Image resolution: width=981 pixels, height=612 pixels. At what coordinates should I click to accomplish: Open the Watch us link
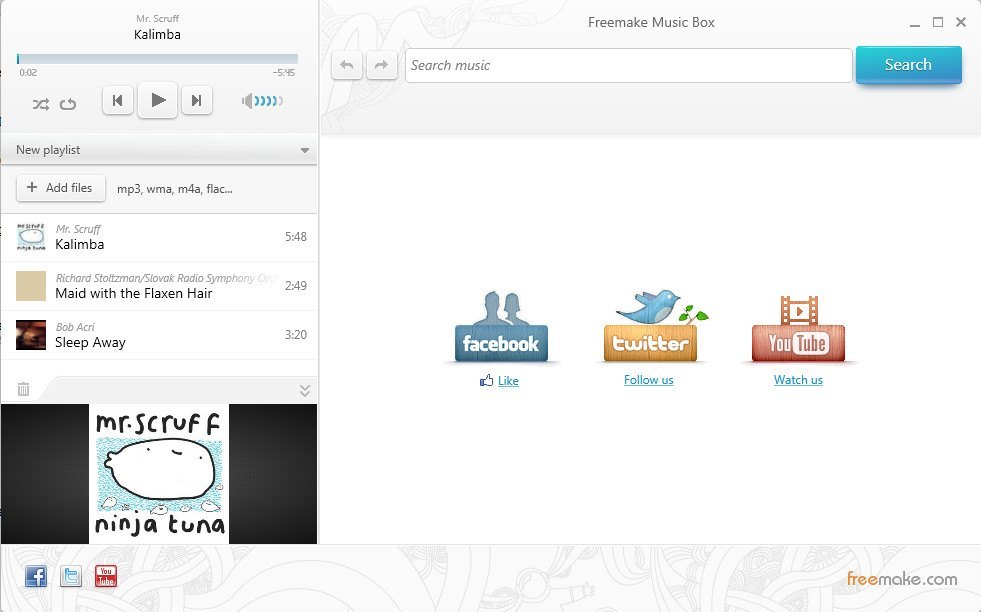click(x=798, y=380)
